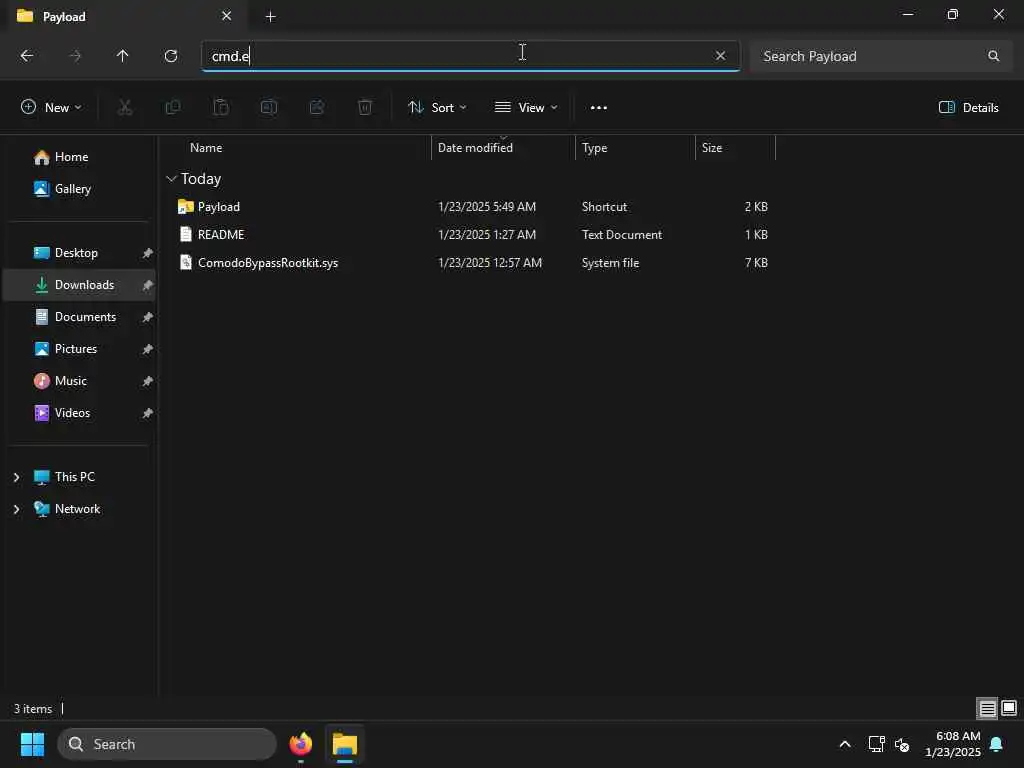Image resolution: width=1024 pixels, height=768 pixels.
Task: Click the pin icon beside Documents
Action: pyautogui.click(x=148, y=317)
